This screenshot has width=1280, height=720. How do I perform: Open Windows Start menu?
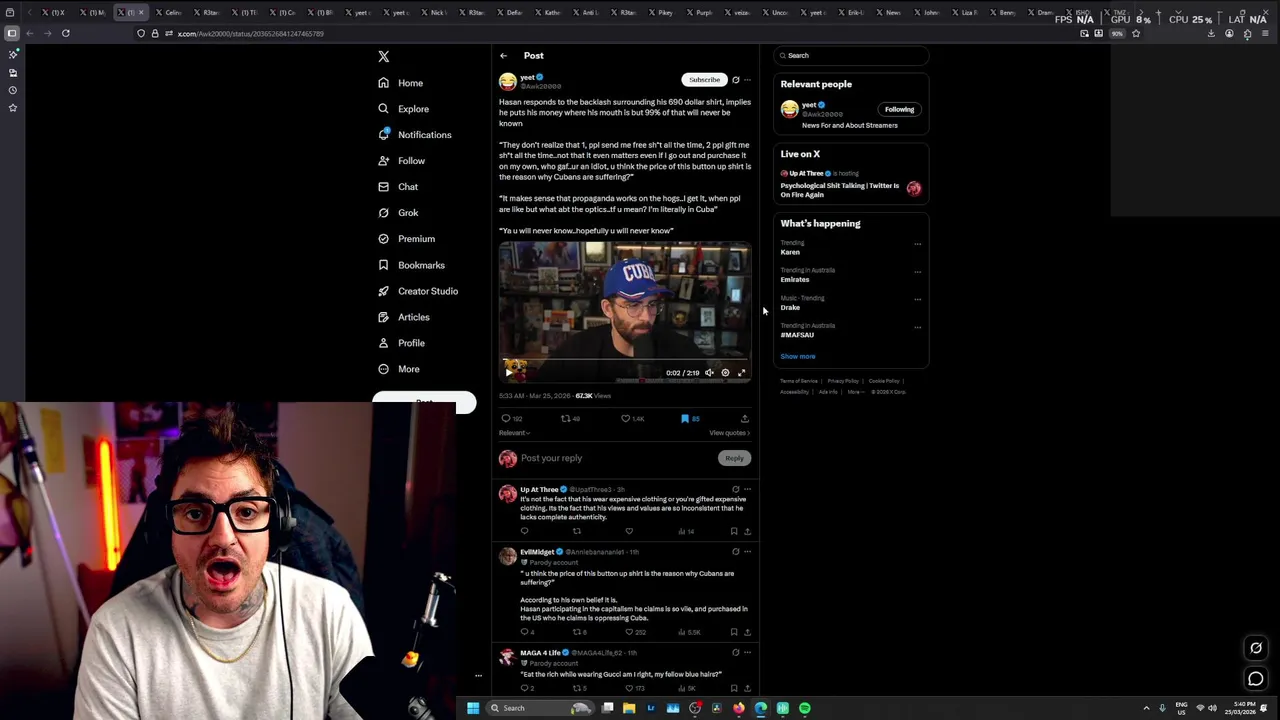473,708
